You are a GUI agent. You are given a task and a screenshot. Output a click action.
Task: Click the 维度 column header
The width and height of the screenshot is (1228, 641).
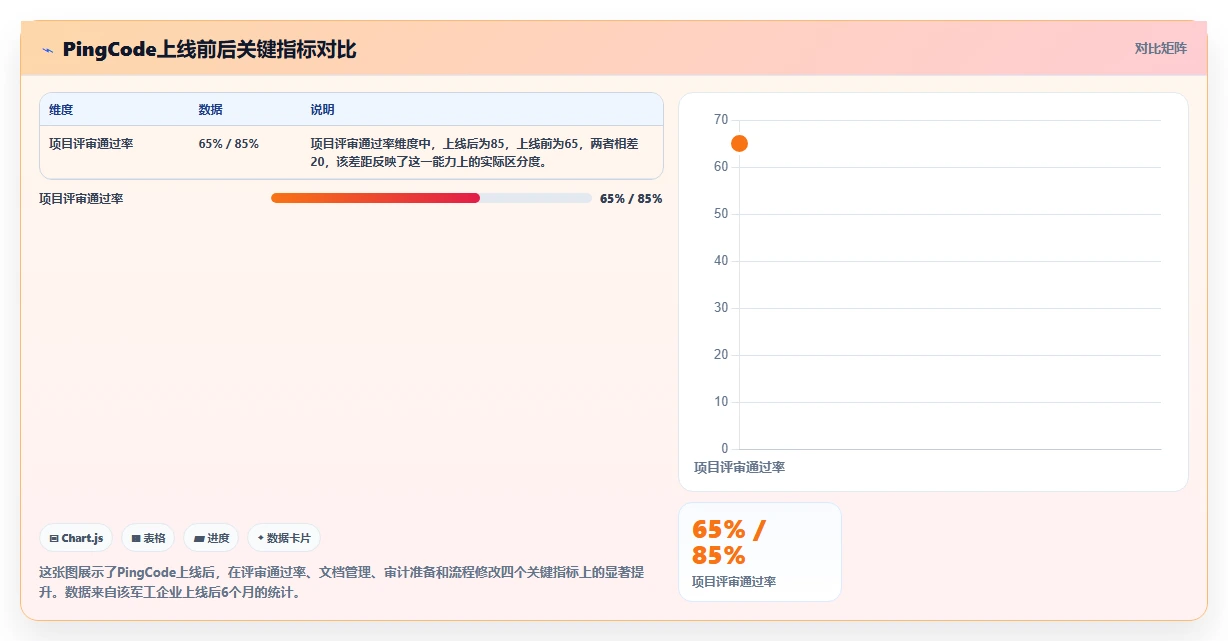point(61,110)
